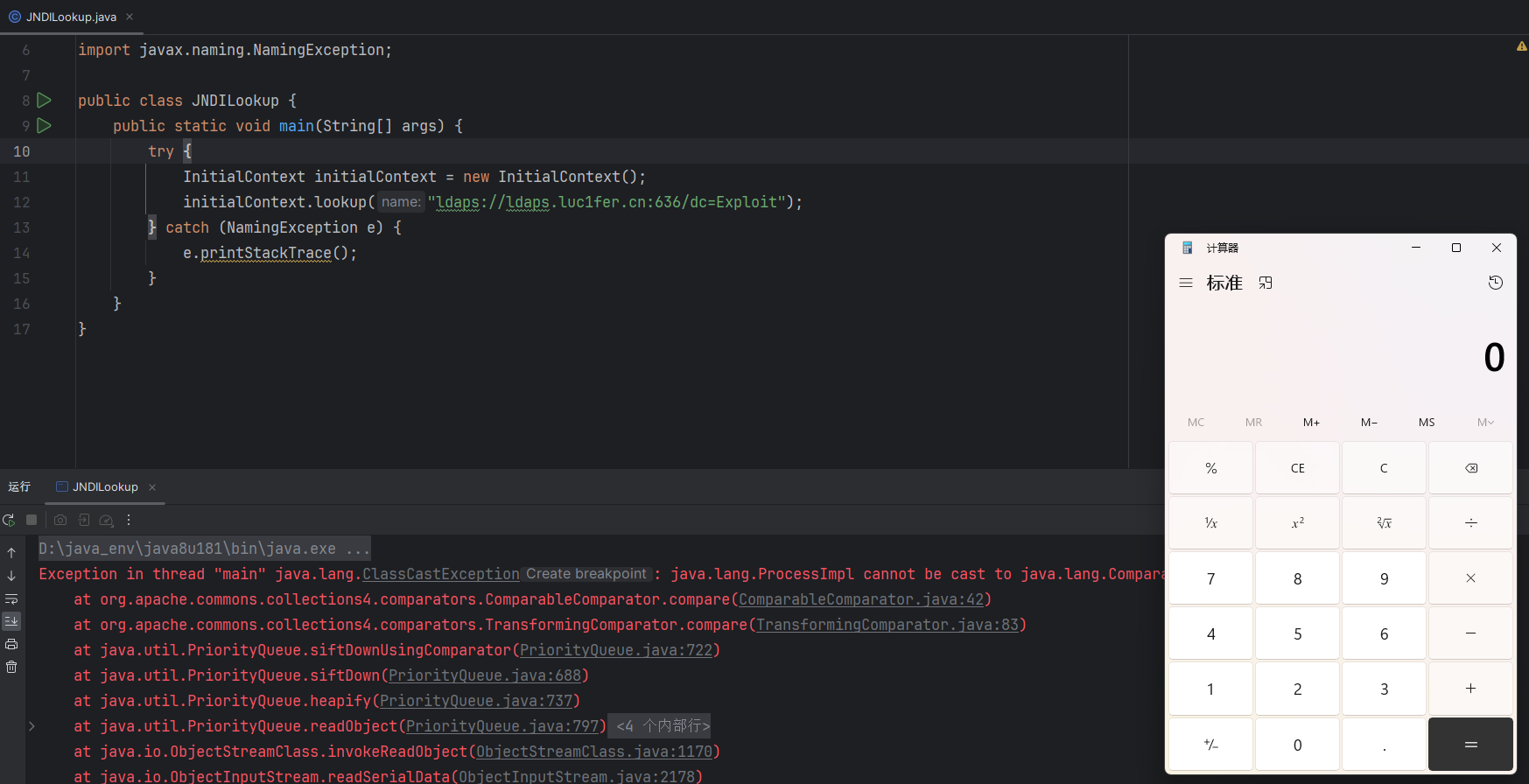
Task: Select the JNDILookup run tab
Action: point(105,486)
